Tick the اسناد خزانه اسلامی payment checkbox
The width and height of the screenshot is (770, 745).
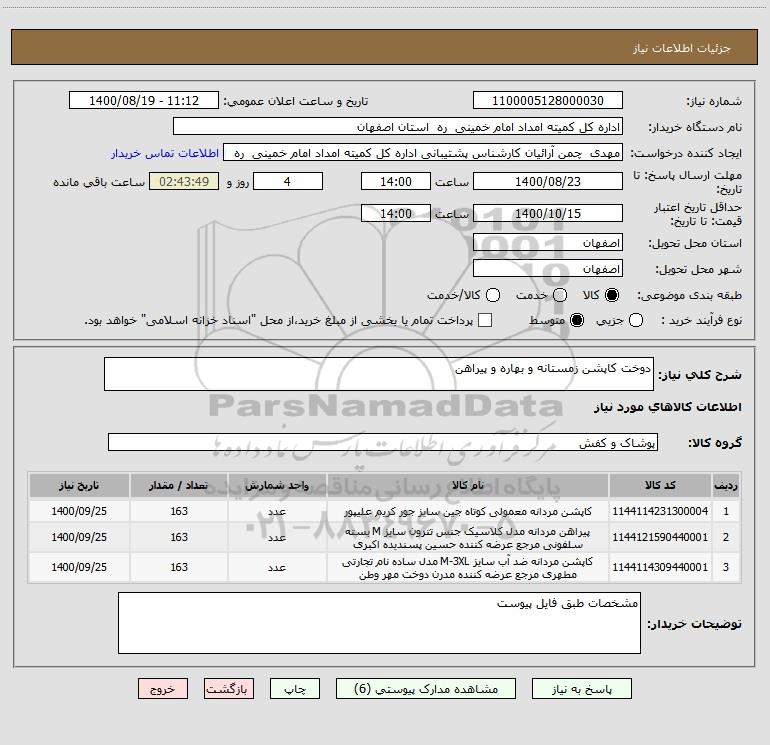click(x=485, y=320)
